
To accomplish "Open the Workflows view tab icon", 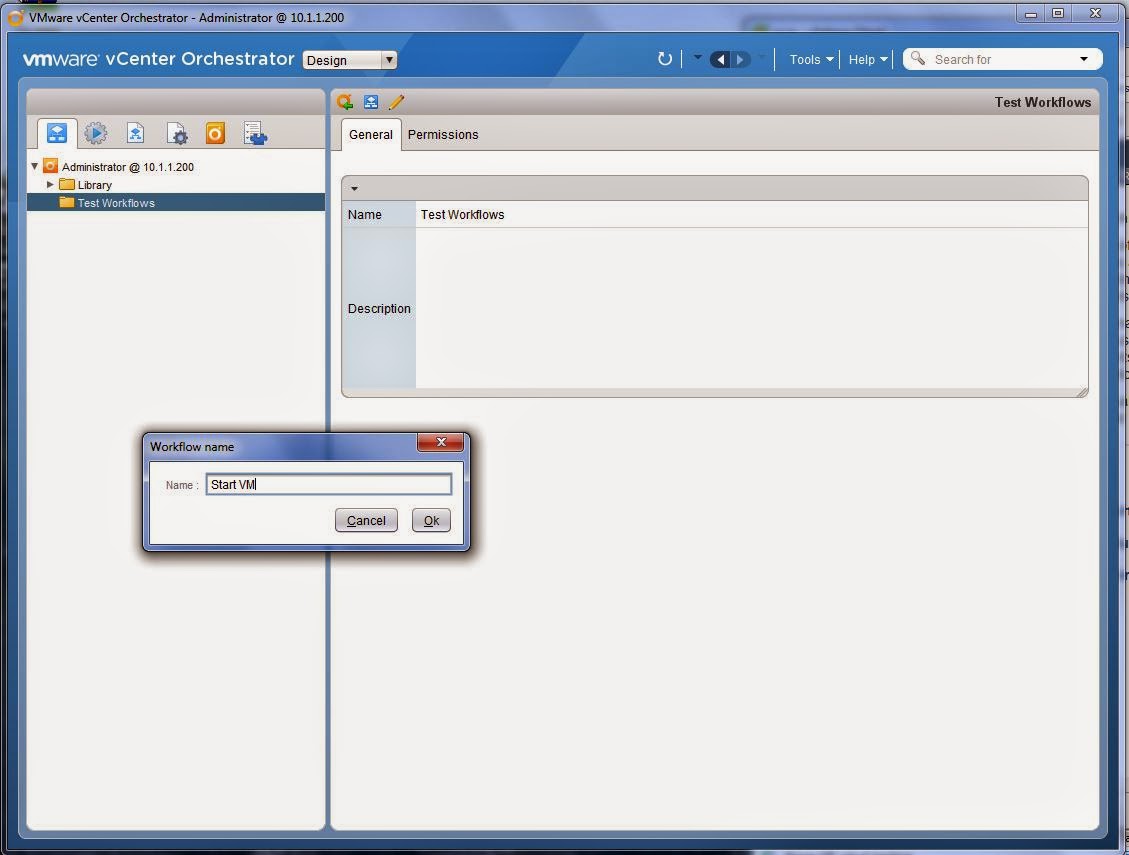I will click(x=57, y=133).
